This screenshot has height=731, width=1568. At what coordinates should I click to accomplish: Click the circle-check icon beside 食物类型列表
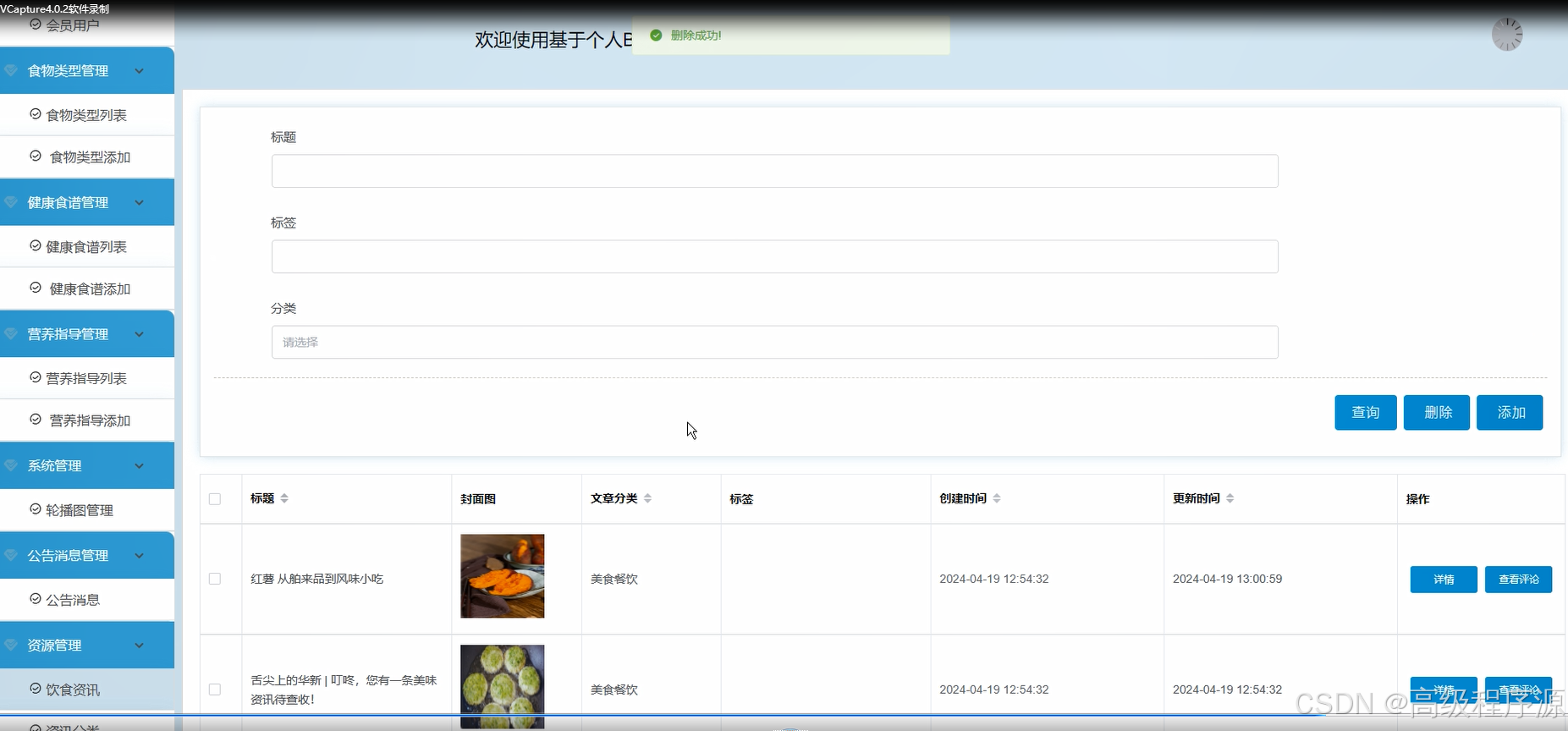tap(36, 114)
